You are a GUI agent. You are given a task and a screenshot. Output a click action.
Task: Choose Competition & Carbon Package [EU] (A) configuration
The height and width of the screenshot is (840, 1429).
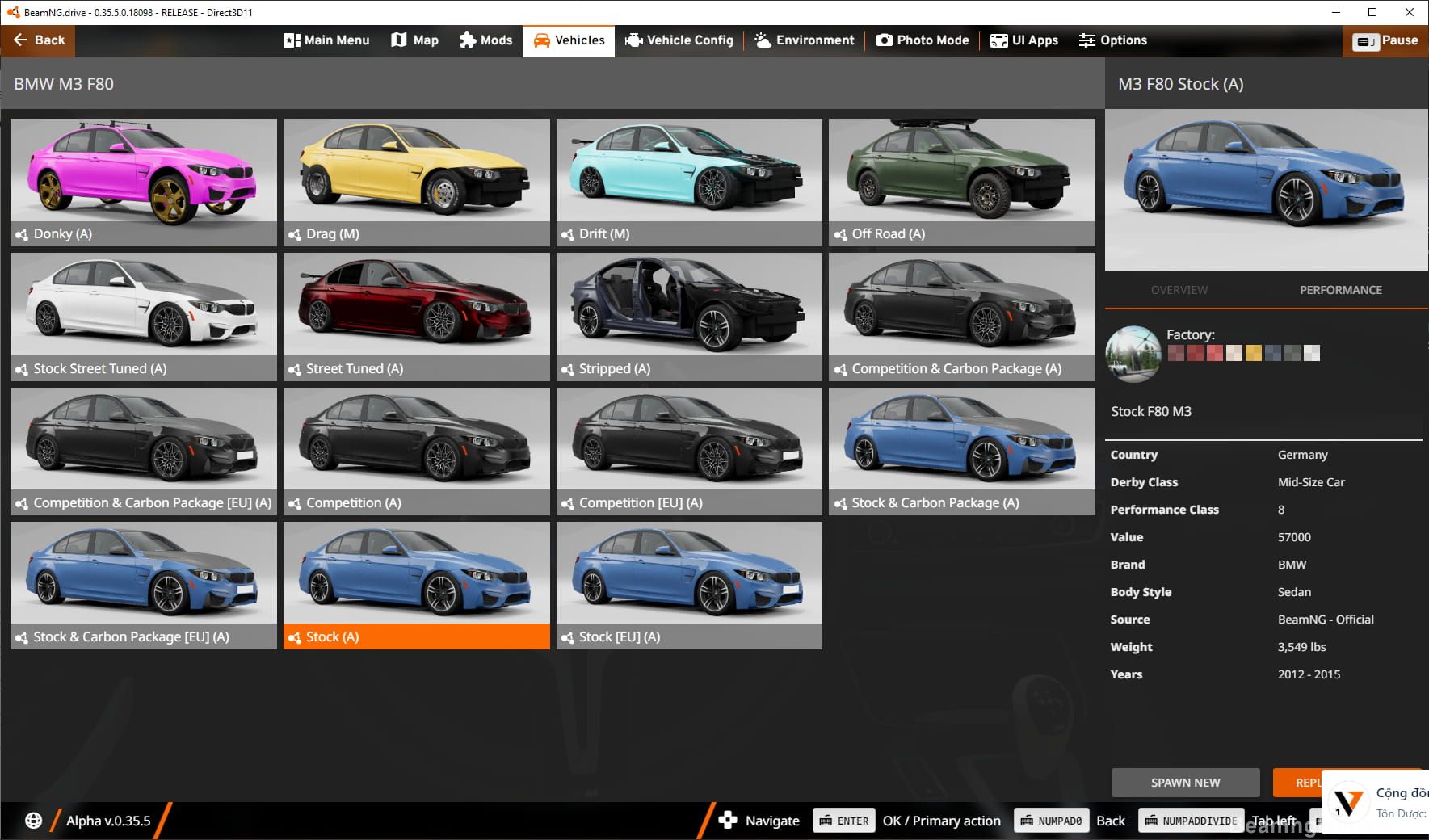[x=144, y=451]
